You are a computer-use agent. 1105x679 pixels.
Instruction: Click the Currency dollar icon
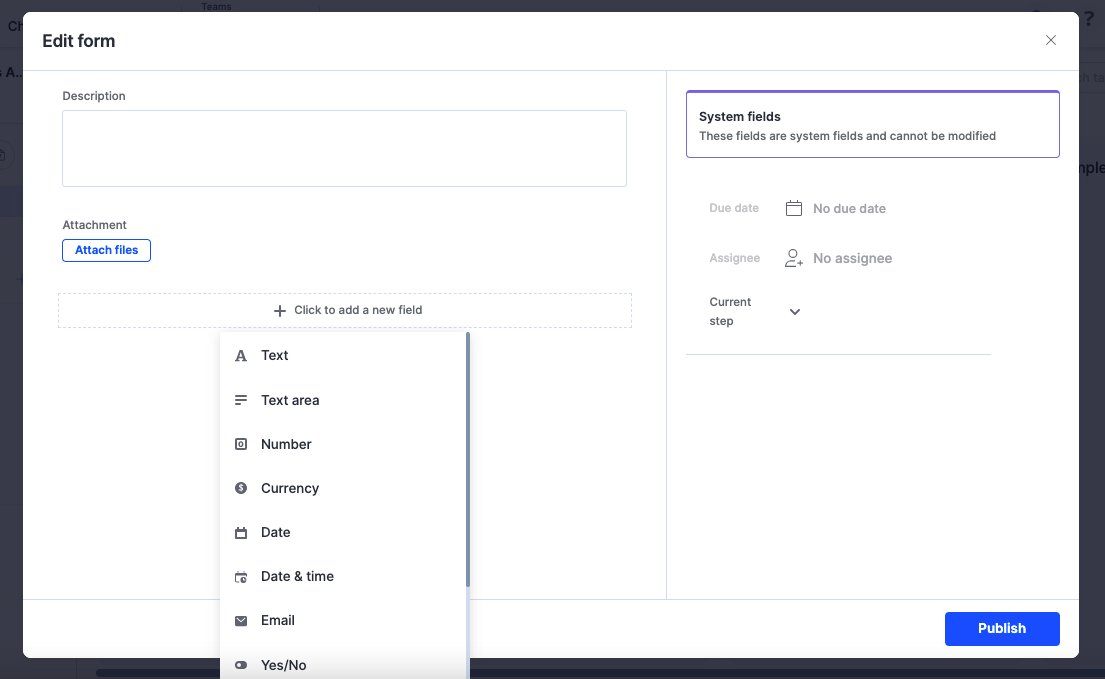click(241, 488)
